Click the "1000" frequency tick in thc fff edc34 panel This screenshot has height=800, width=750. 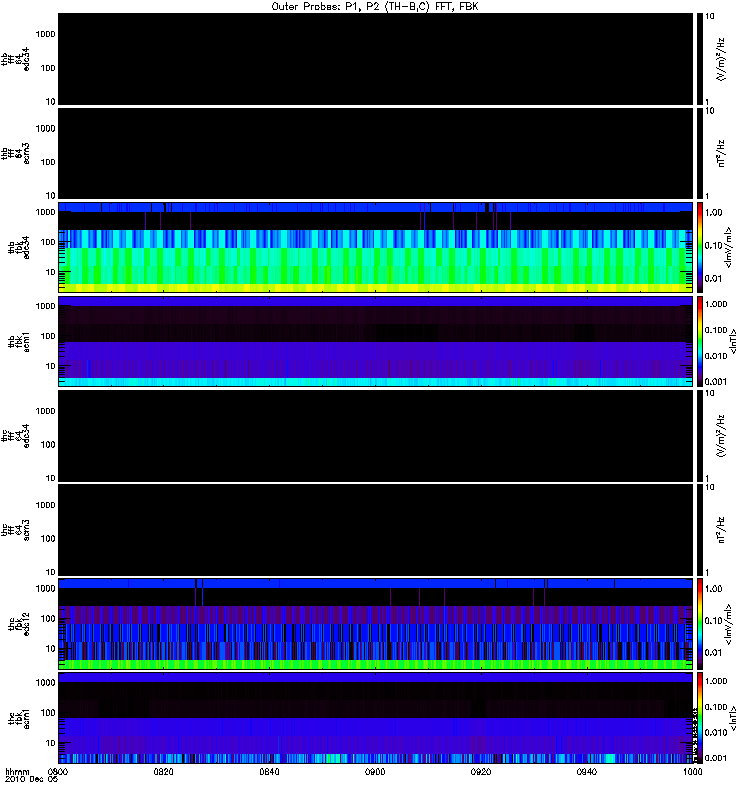tap(45, 411)
